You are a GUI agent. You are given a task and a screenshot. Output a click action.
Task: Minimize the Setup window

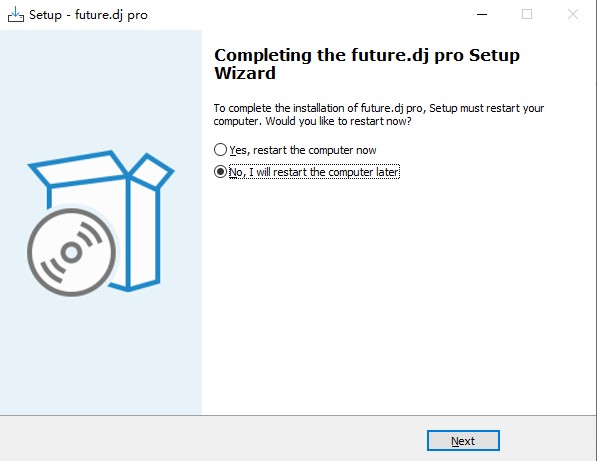pyautogui.click(x=482, y=14)
